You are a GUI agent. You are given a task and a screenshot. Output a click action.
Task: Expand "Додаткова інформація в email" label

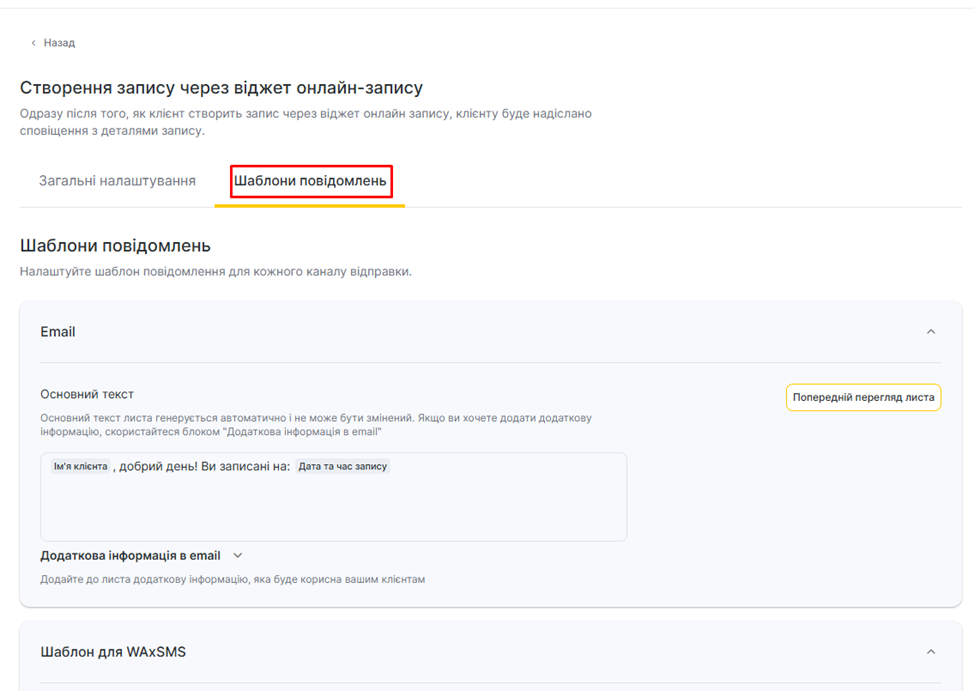pyautogui.click(x=130, y=555)
